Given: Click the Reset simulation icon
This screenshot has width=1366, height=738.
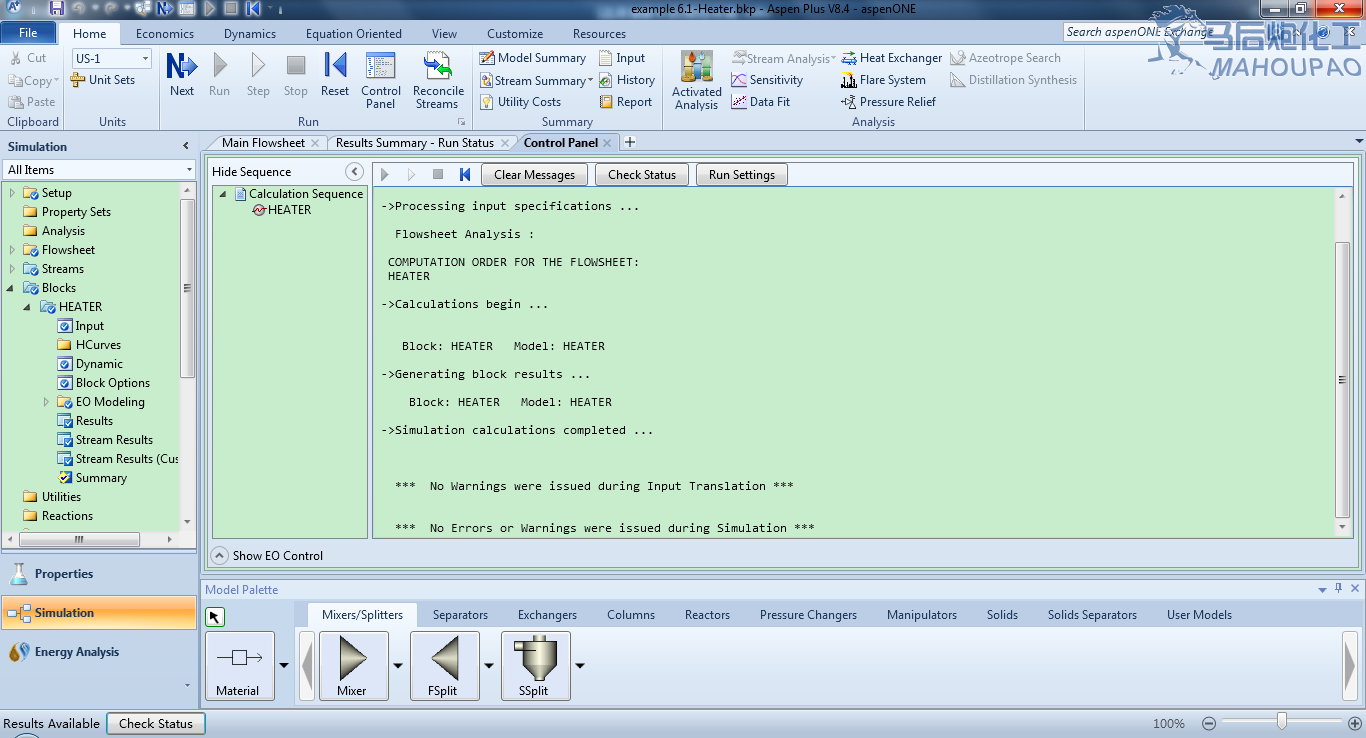Looking at the screenshot, I should tap(335, 75).
